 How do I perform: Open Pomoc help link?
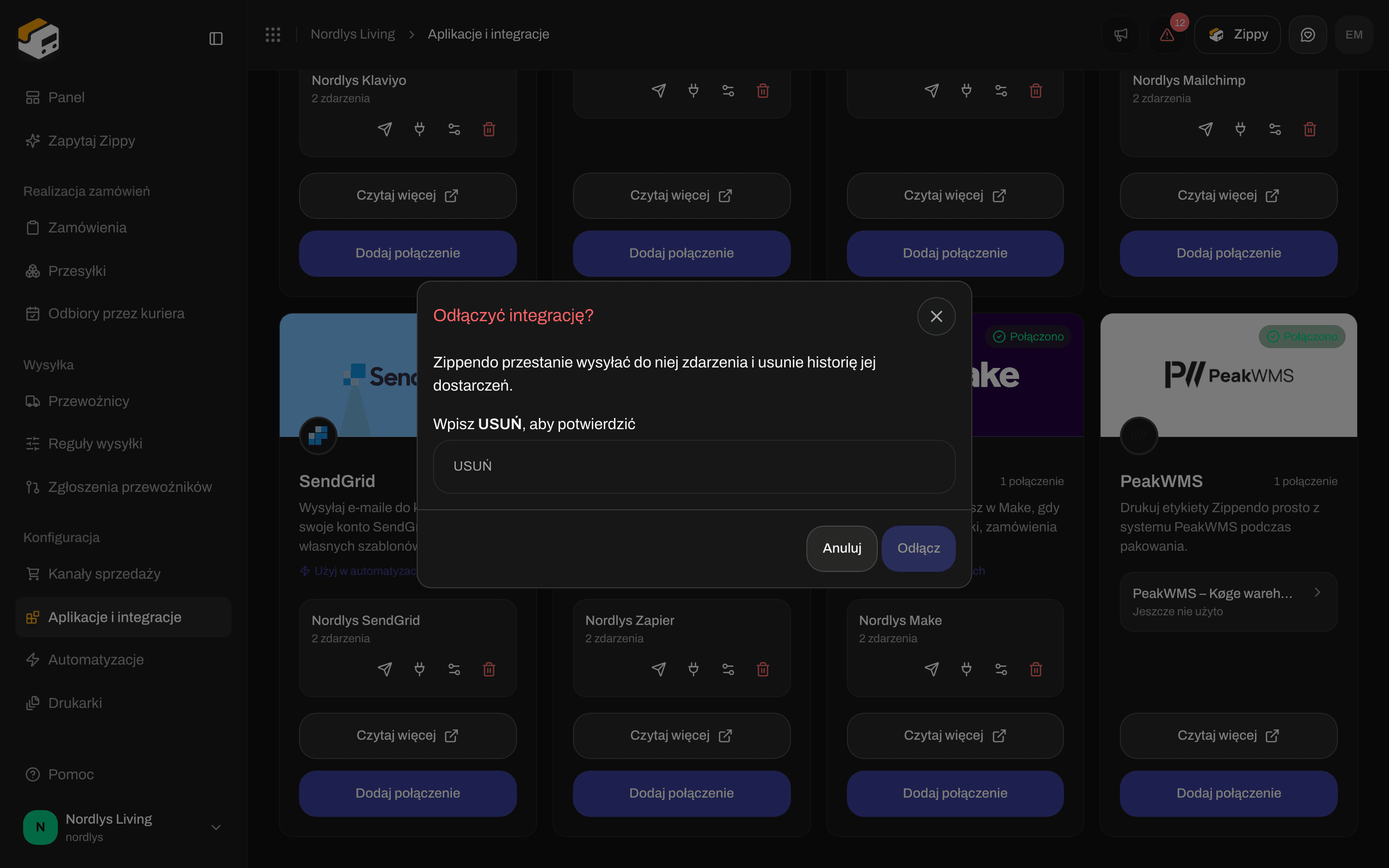coord(123,774)
